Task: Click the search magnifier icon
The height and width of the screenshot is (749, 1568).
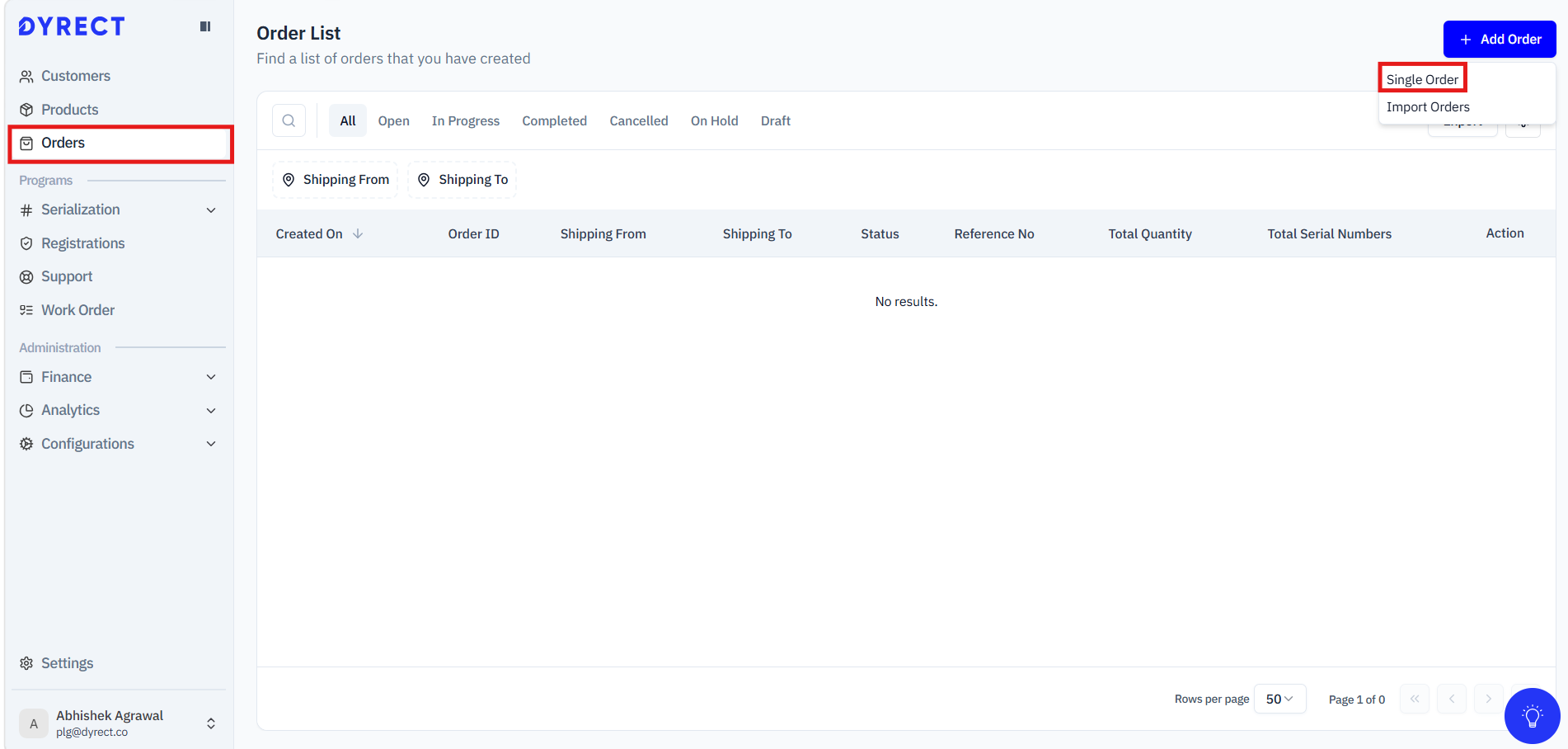Action: pos(289,120)
